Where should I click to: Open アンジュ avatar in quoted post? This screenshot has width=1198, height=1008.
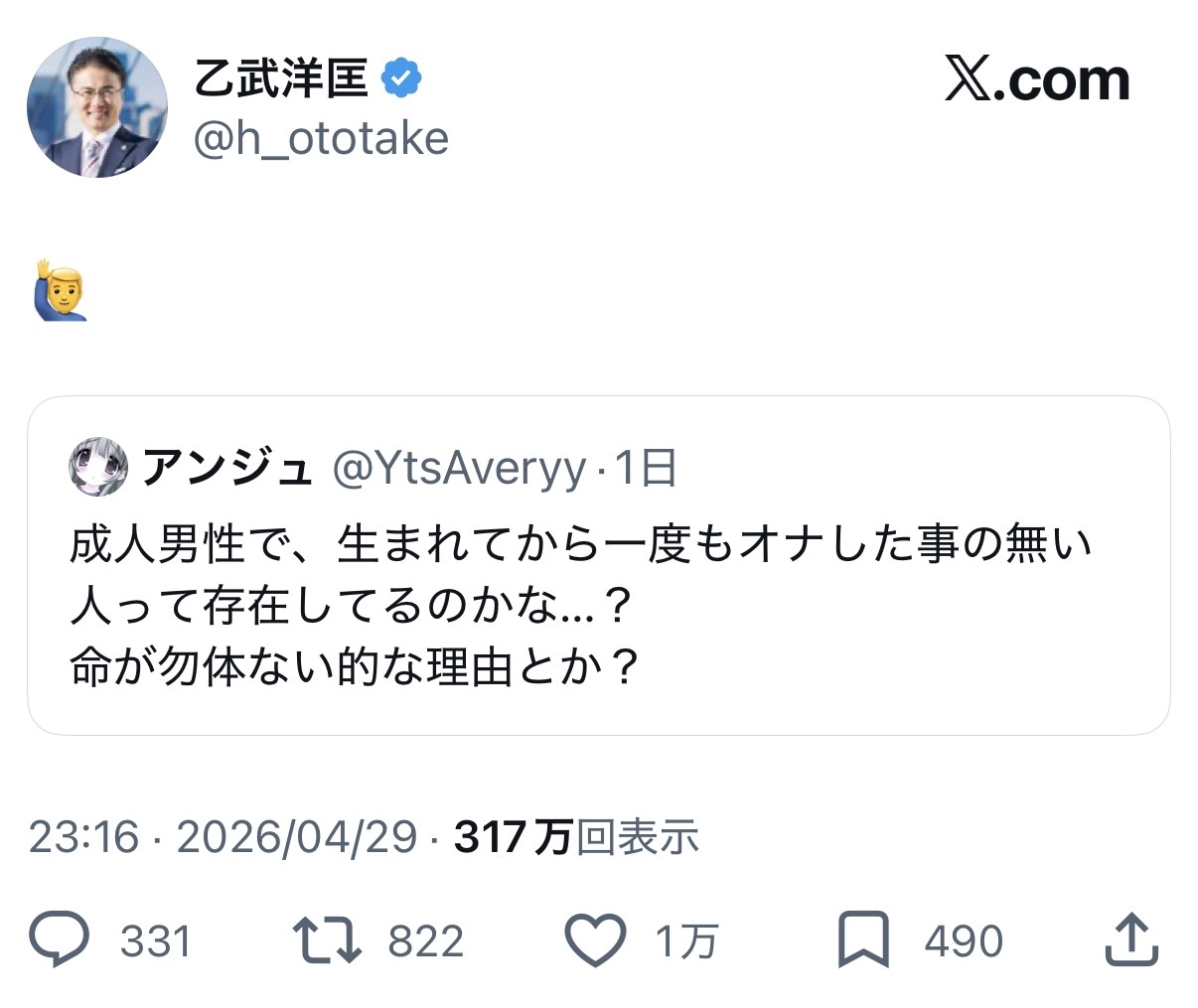(97, 467)
